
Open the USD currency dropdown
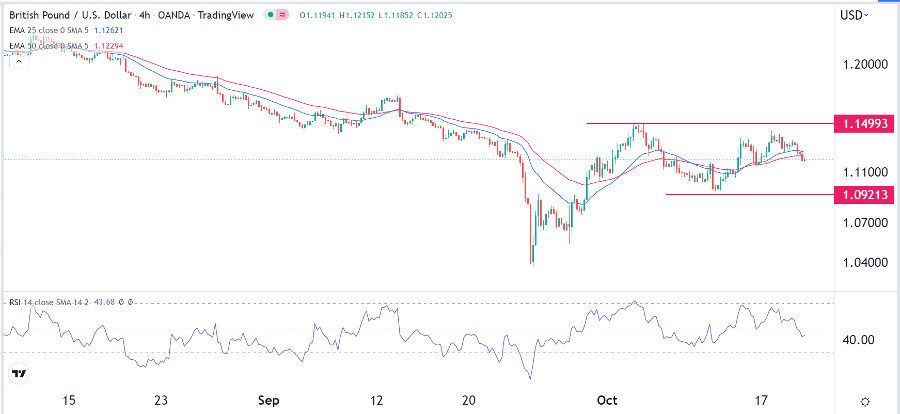coord(853,15)
